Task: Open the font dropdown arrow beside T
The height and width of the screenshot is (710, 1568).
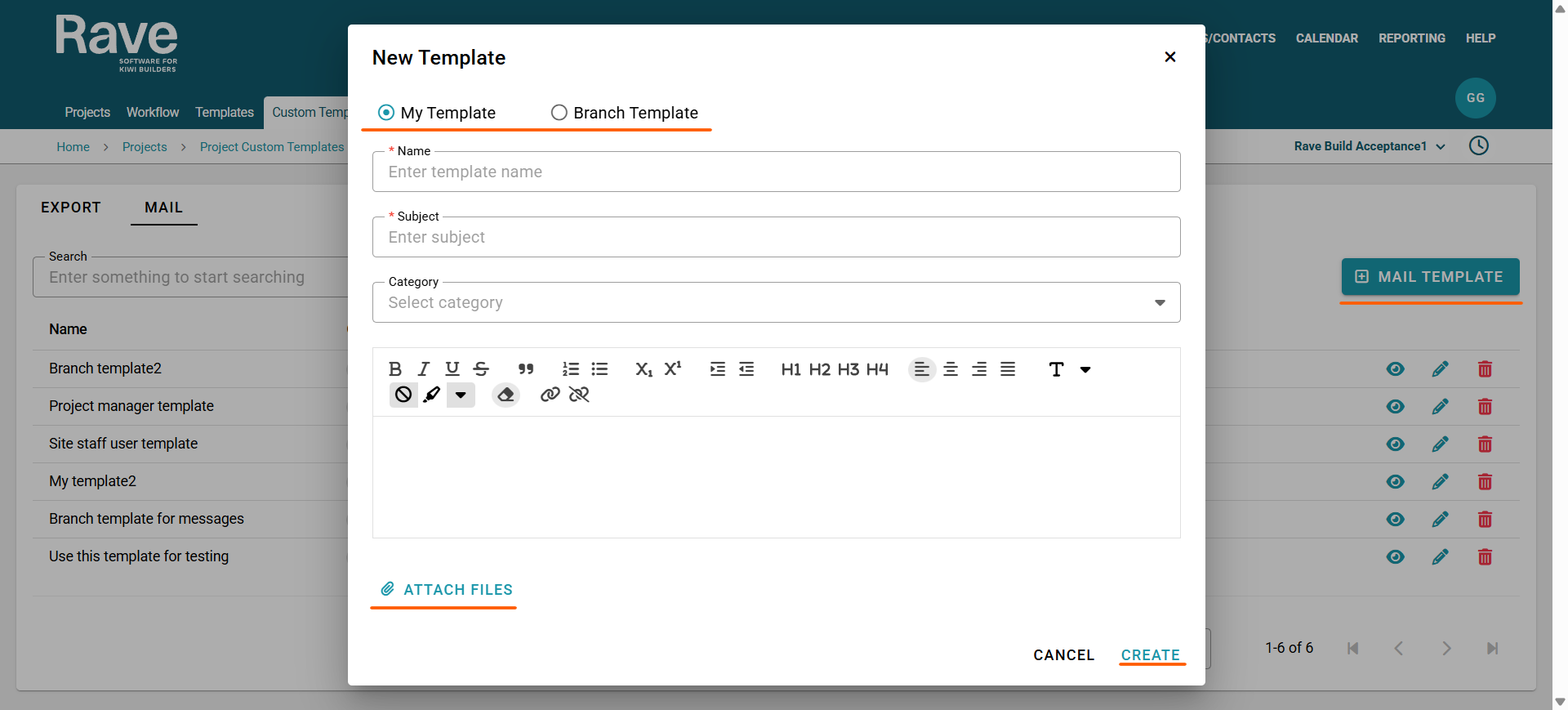Action: 1085,369
